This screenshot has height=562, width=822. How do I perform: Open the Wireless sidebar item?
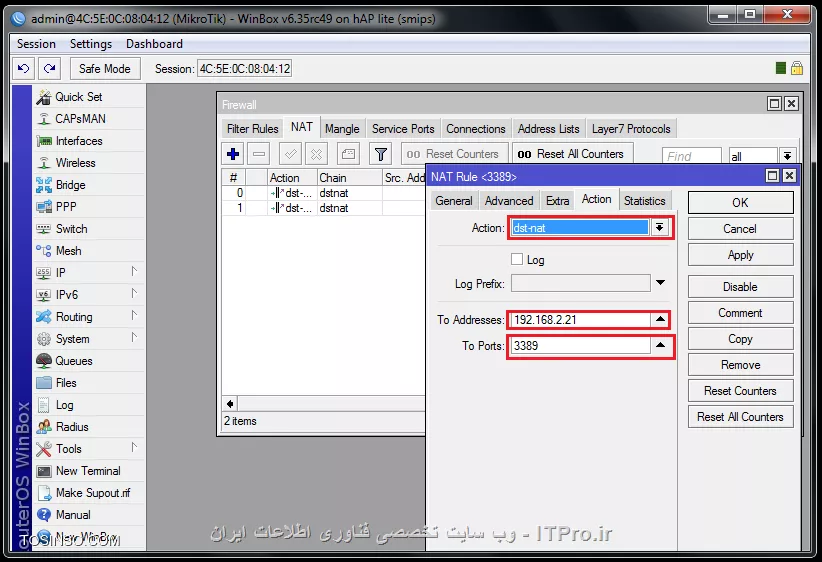tap(75, 163)
